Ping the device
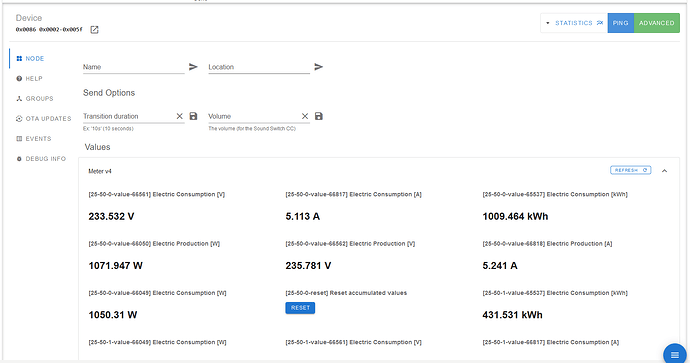690x363 pixels. pos(620,23)
